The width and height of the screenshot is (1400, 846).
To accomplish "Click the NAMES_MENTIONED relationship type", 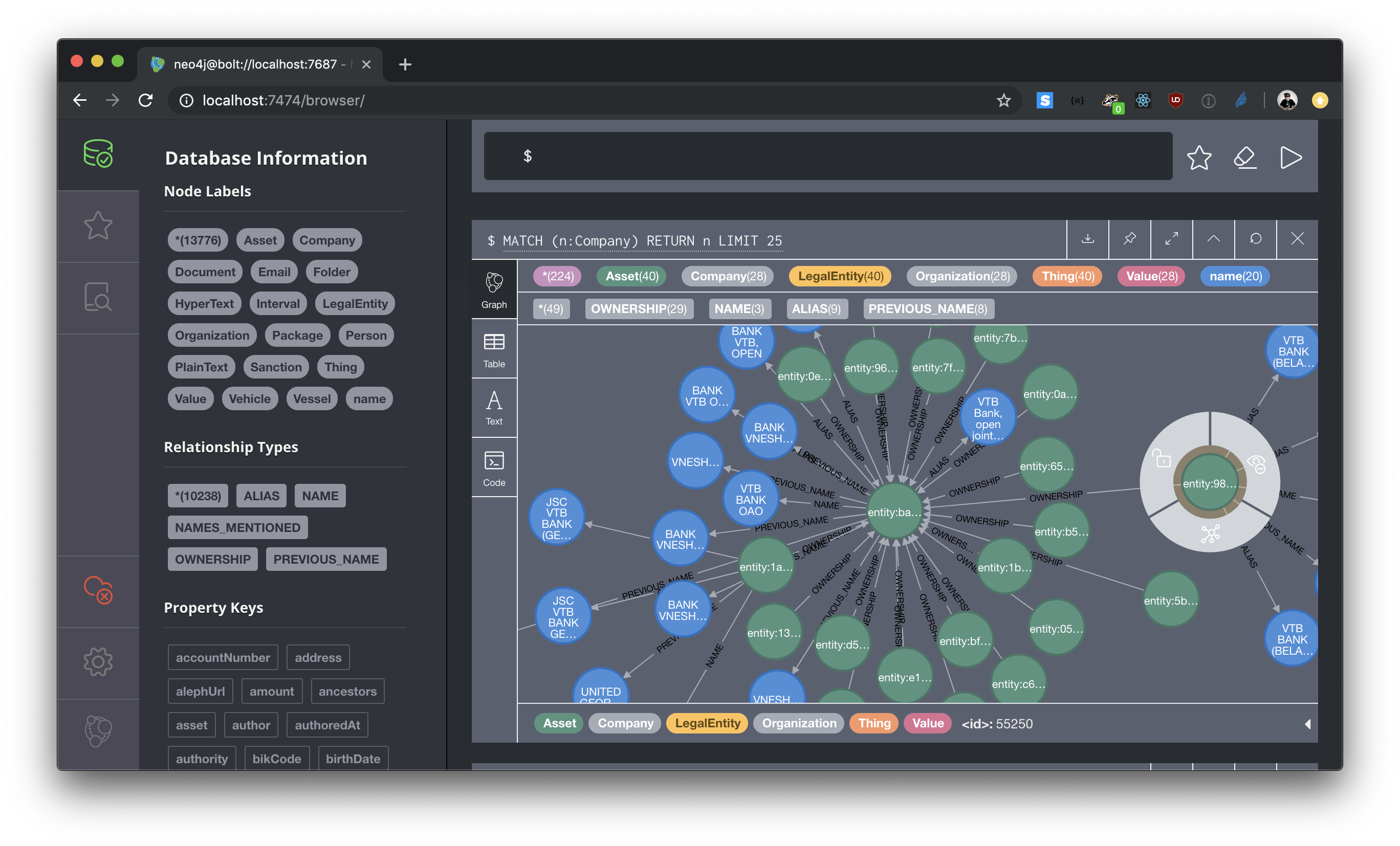I will tap(237, 528).
